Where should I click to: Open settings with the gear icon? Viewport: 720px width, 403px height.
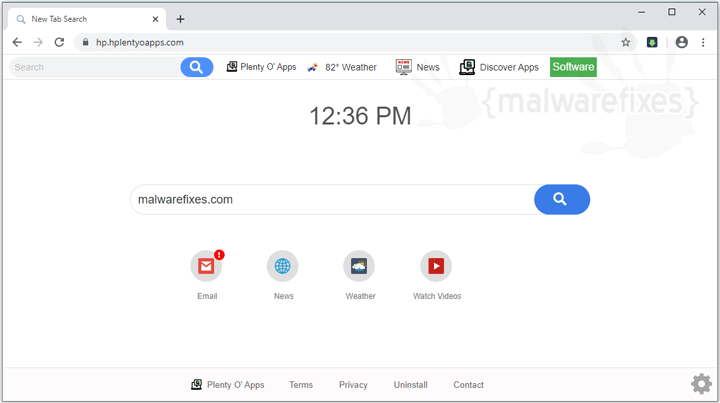click(x=702, y=384)
